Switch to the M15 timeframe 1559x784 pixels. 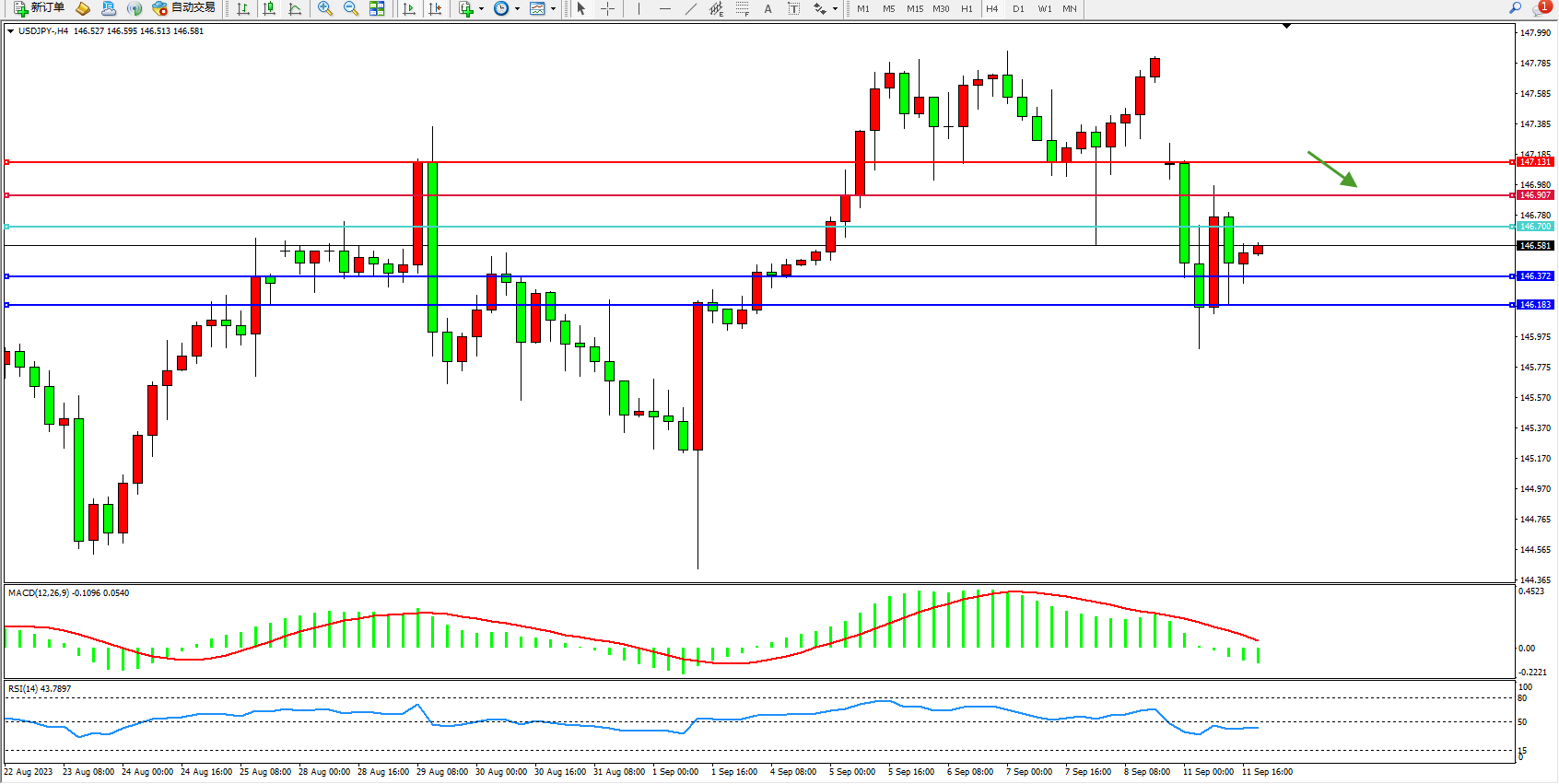[x=914, y=8]
